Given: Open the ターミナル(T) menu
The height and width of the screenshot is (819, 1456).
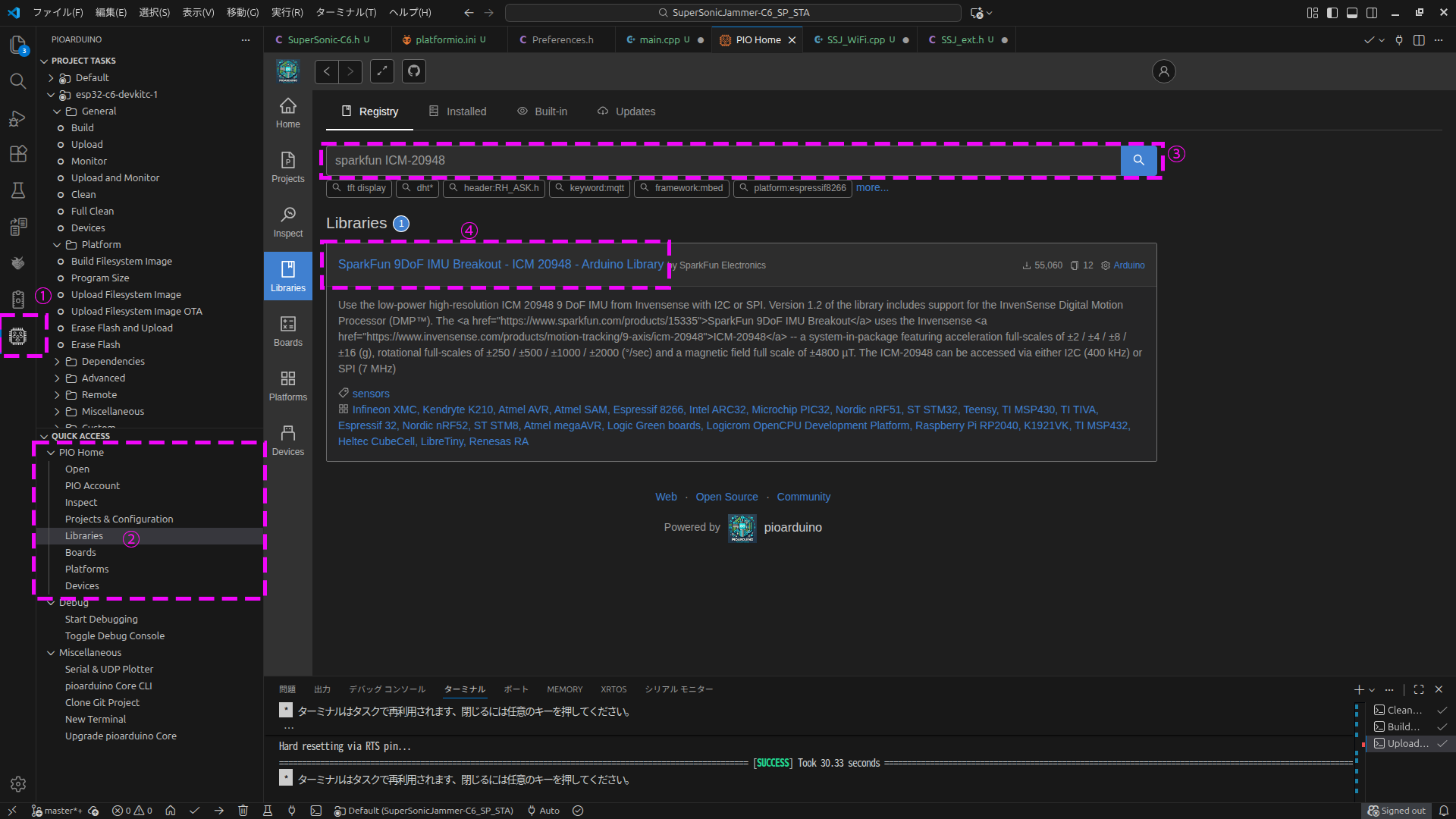Looking at the screenshot, I should 346,13.
